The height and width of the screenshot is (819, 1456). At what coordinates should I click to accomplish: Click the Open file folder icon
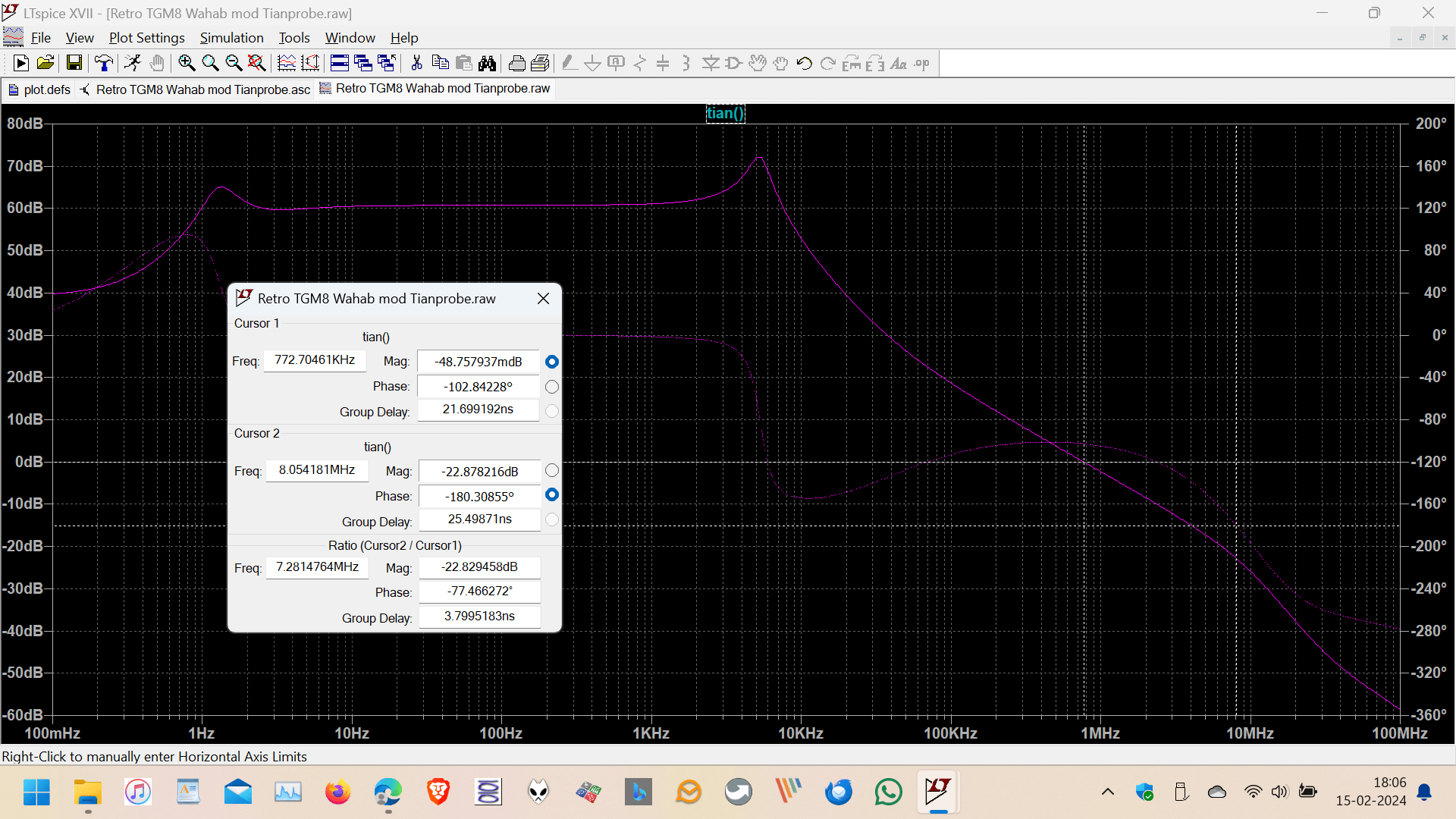(x=45, y=64)
